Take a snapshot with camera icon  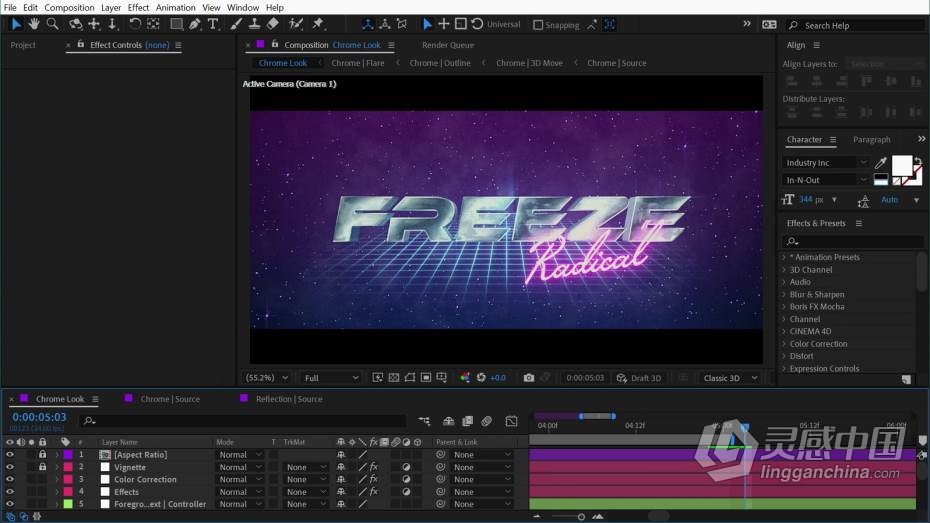coord(528,378)
